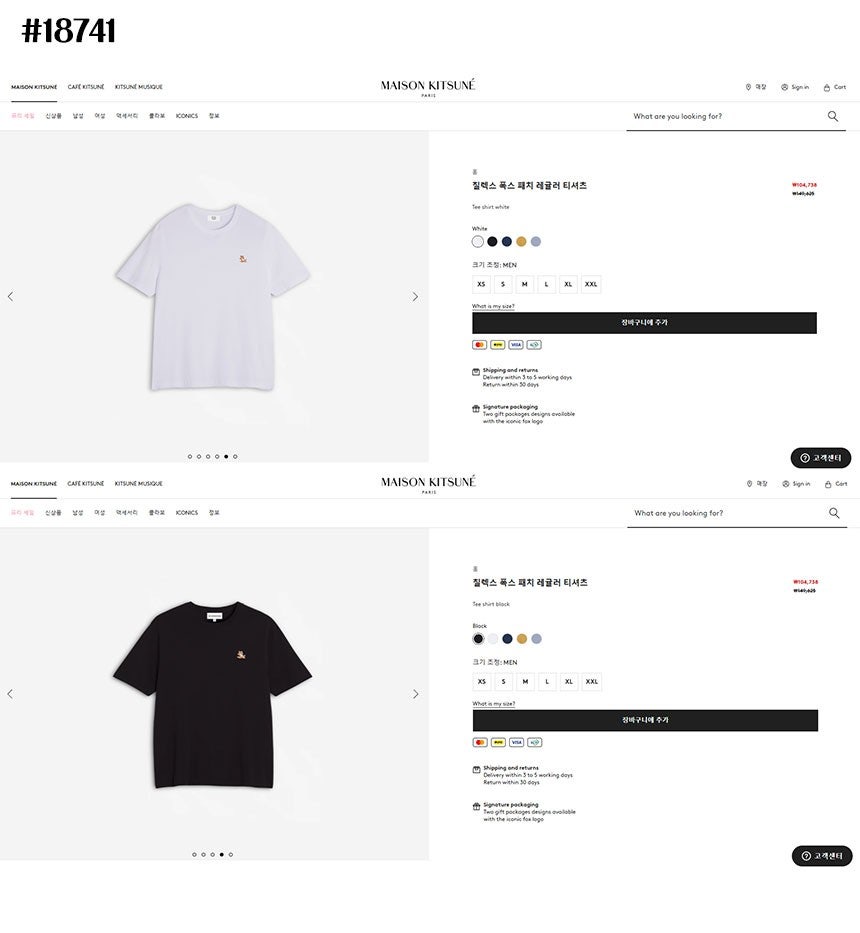This screenshot has height=933, width=860.
Task: Open the ICONICS menu in top navigation
Action: (187, 116)
